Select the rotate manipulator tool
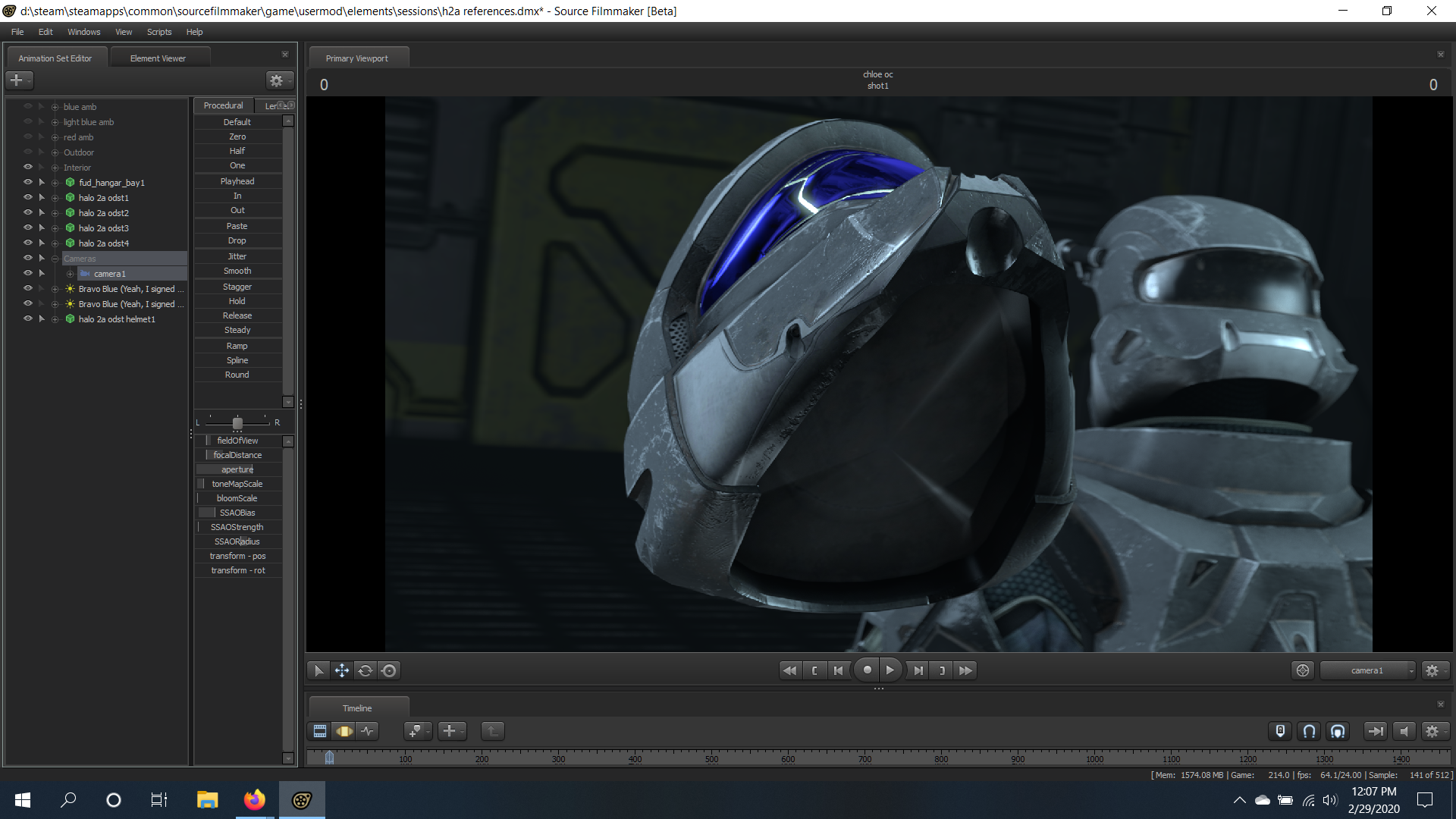This screenshot has height=819, width=1456. point(366,670)
